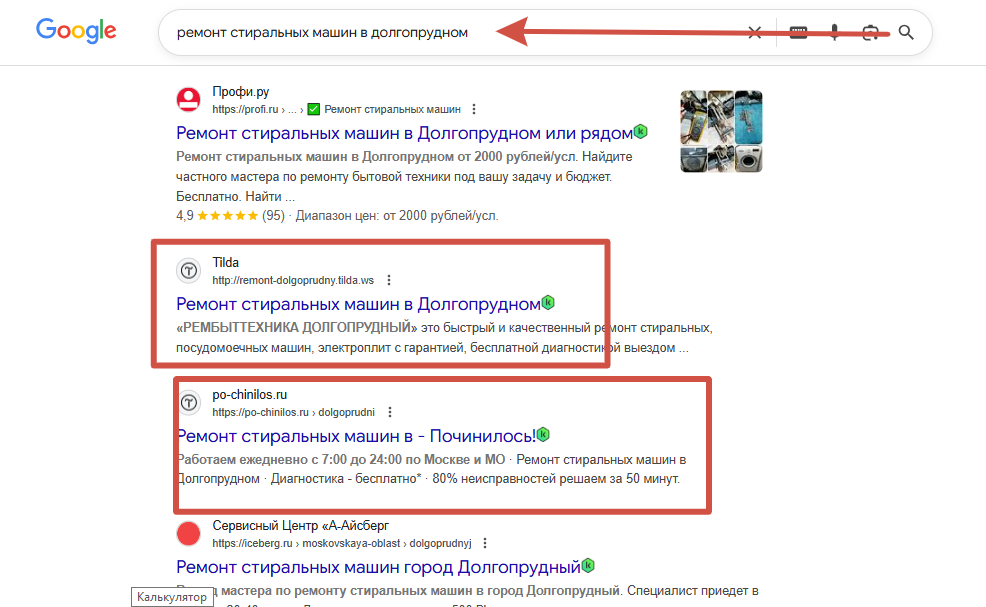Open the Починилось! result link
The width and height of the screenshot is (986, 607).
[357, 436]
